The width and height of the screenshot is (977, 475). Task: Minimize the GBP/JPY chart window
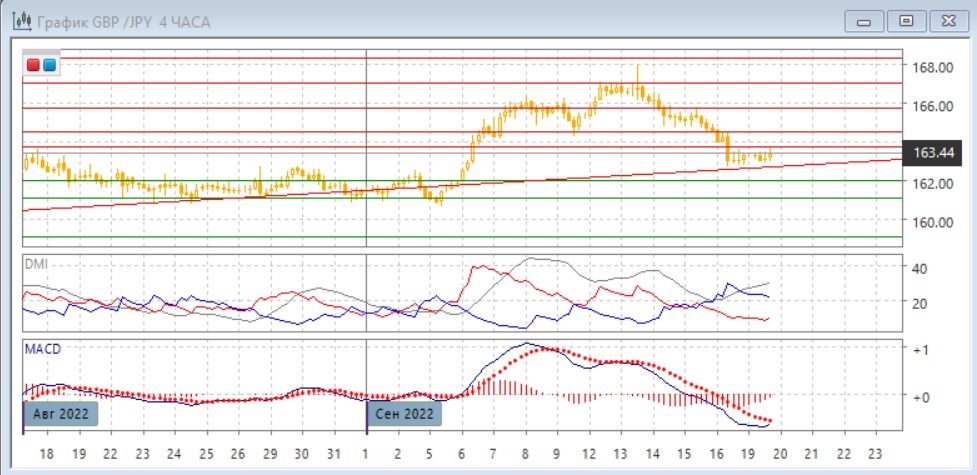pos(864,20)
